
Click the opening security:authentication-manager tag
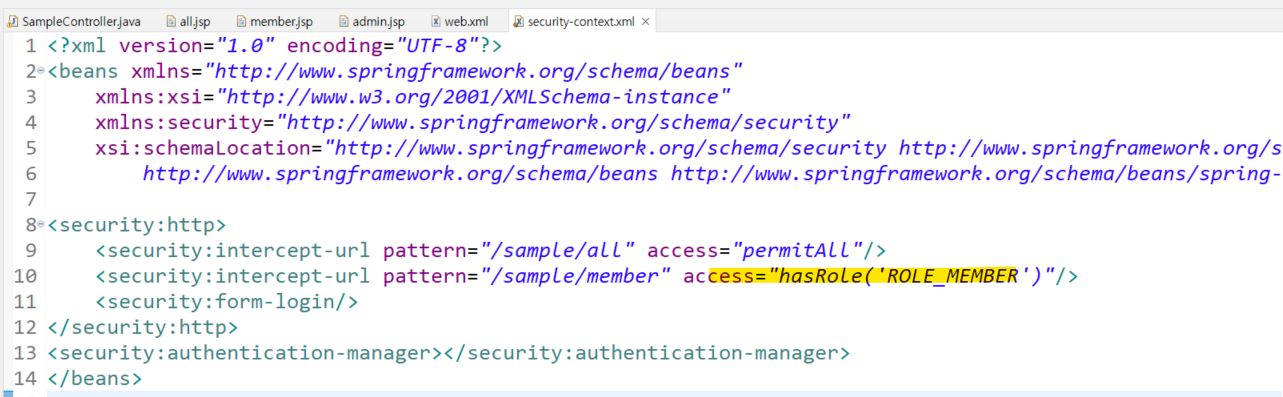tap(245, 352)
